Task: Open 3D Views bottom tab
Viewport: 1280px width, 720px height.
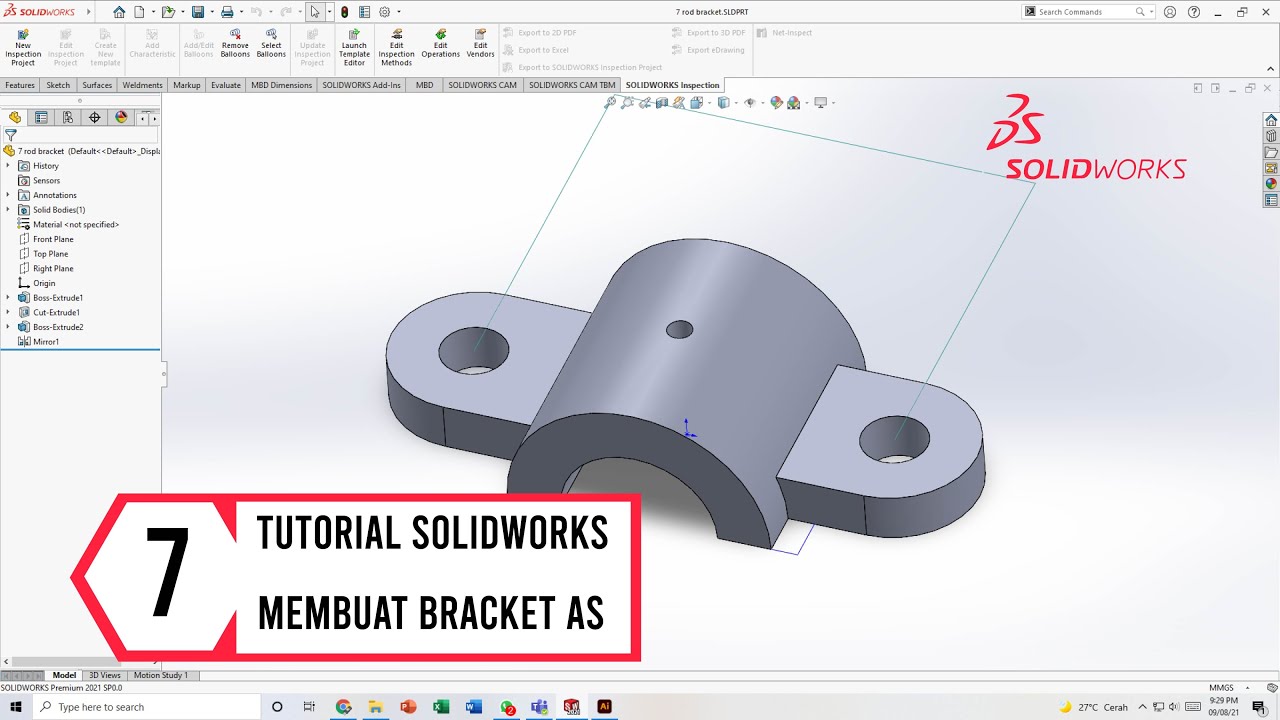Action: click(105, 675)
